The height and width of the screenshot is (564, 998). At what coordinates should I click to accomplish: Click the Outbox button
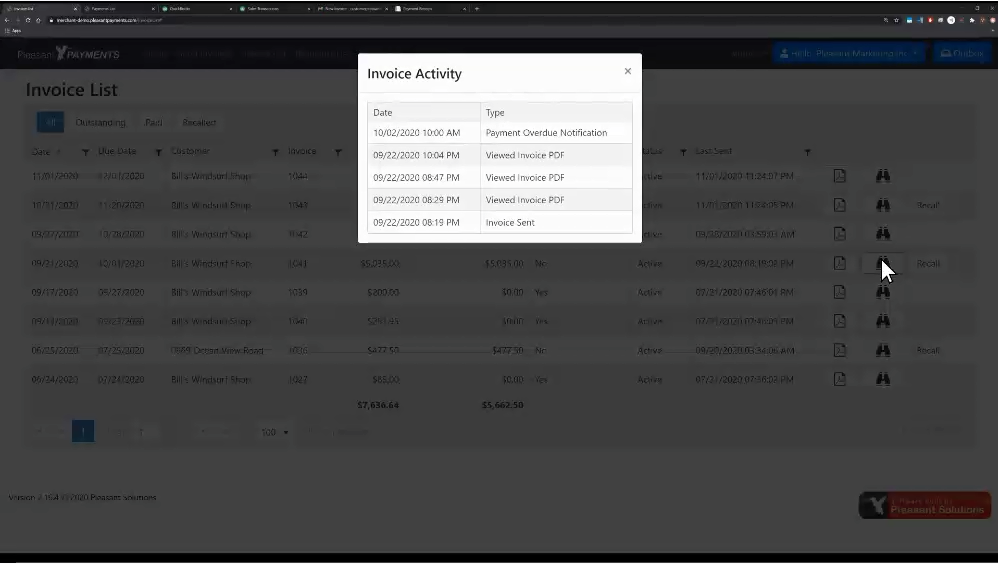point(961,53)
